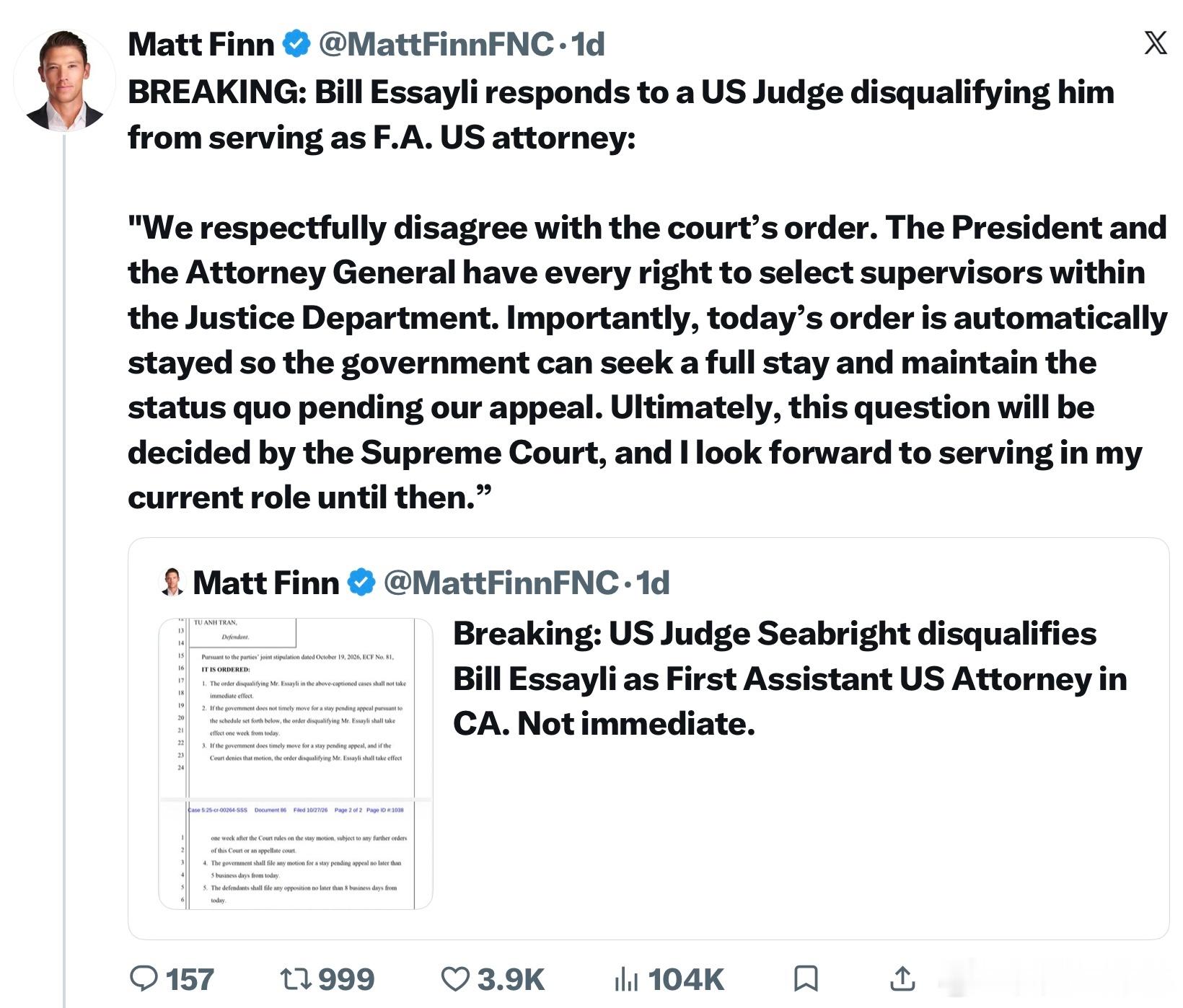Image resolution: width=1183 pixels, height=1008 pixels.
Task: Click the blue verified badge beside Matt Finn
Action: [x=296, y=44]
